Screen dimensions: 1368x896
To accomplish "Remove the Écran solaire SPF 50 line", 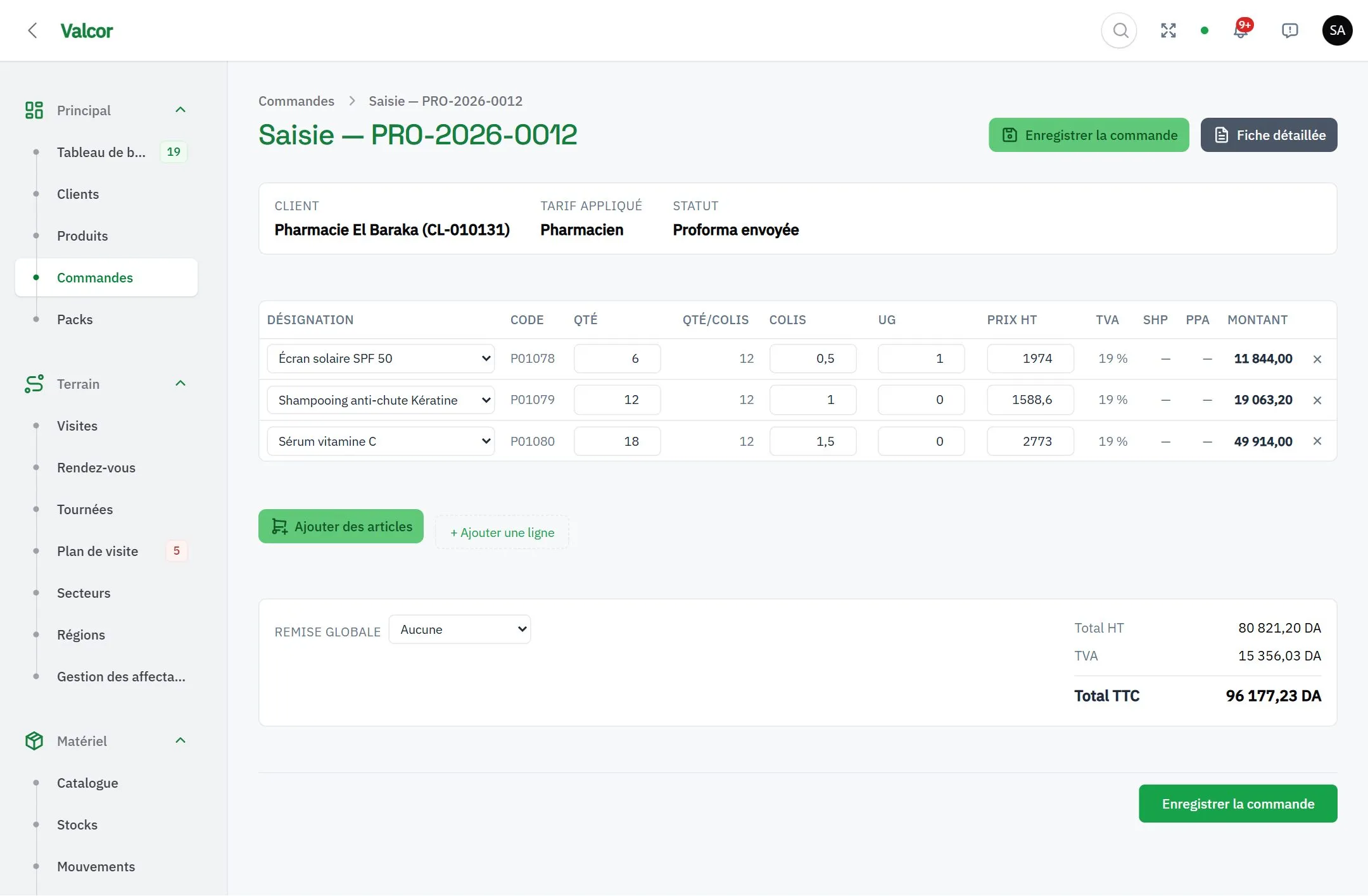I will (x=1317, y=359).
